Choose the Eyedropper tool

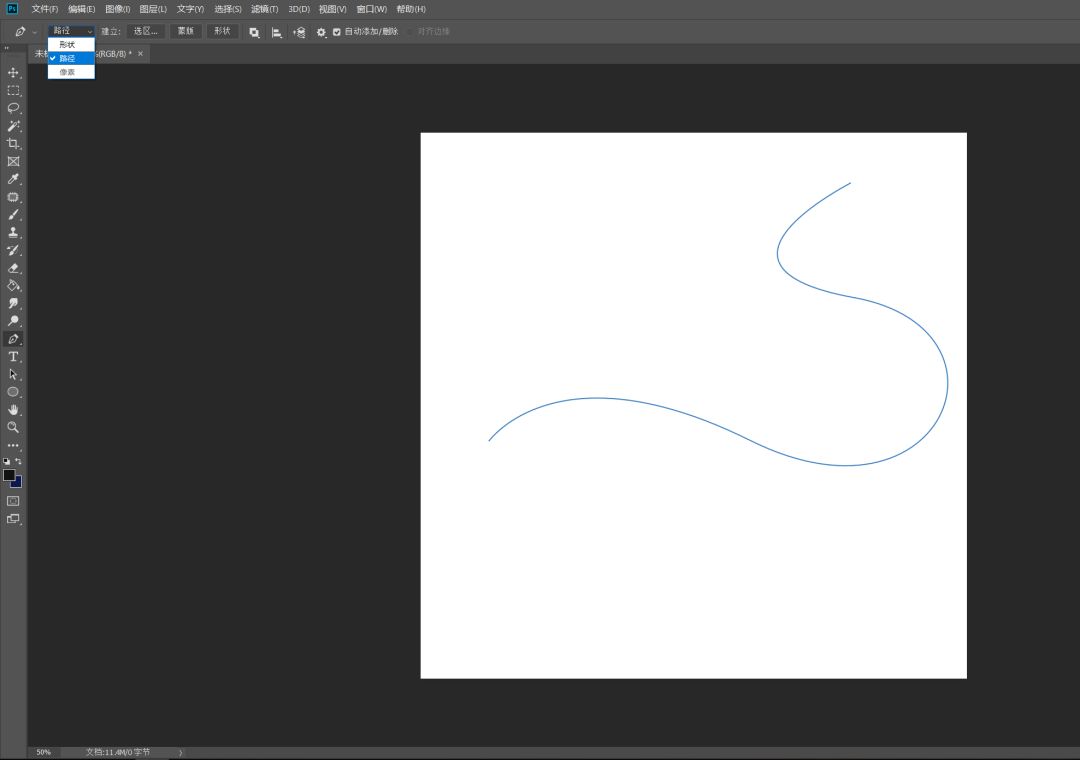(x=13, y=179)
